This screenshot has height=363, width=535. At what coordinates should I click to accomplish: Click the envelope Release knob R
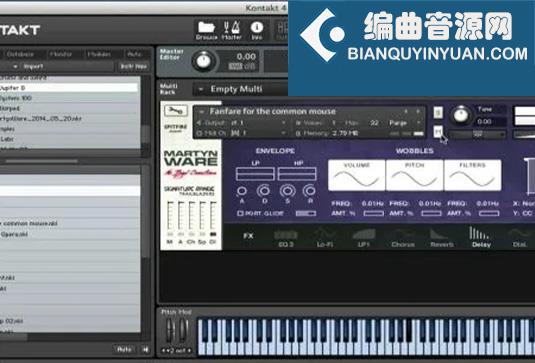309,190
